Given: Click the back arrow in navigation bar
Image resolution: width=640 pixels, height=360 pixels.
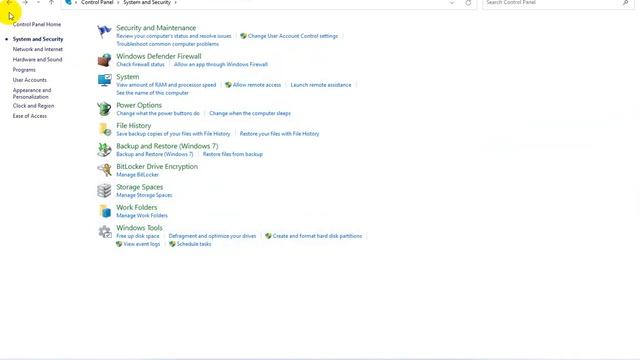Looking at the screenshot, I should click(9, 2).
